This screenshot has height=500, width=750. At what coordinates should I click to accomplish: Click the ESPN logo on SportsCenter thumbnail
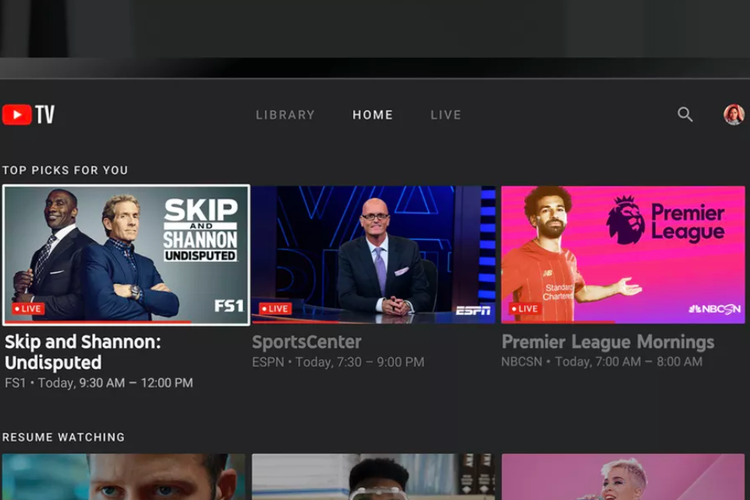point(473,310)
